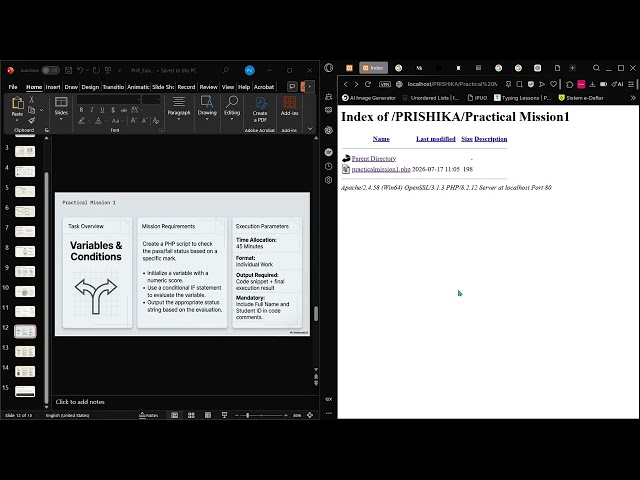Open browser sidebar history clock icon
The width and height of the screenshot is (640, 480).
pyautogui.click(x=329, y=166)
